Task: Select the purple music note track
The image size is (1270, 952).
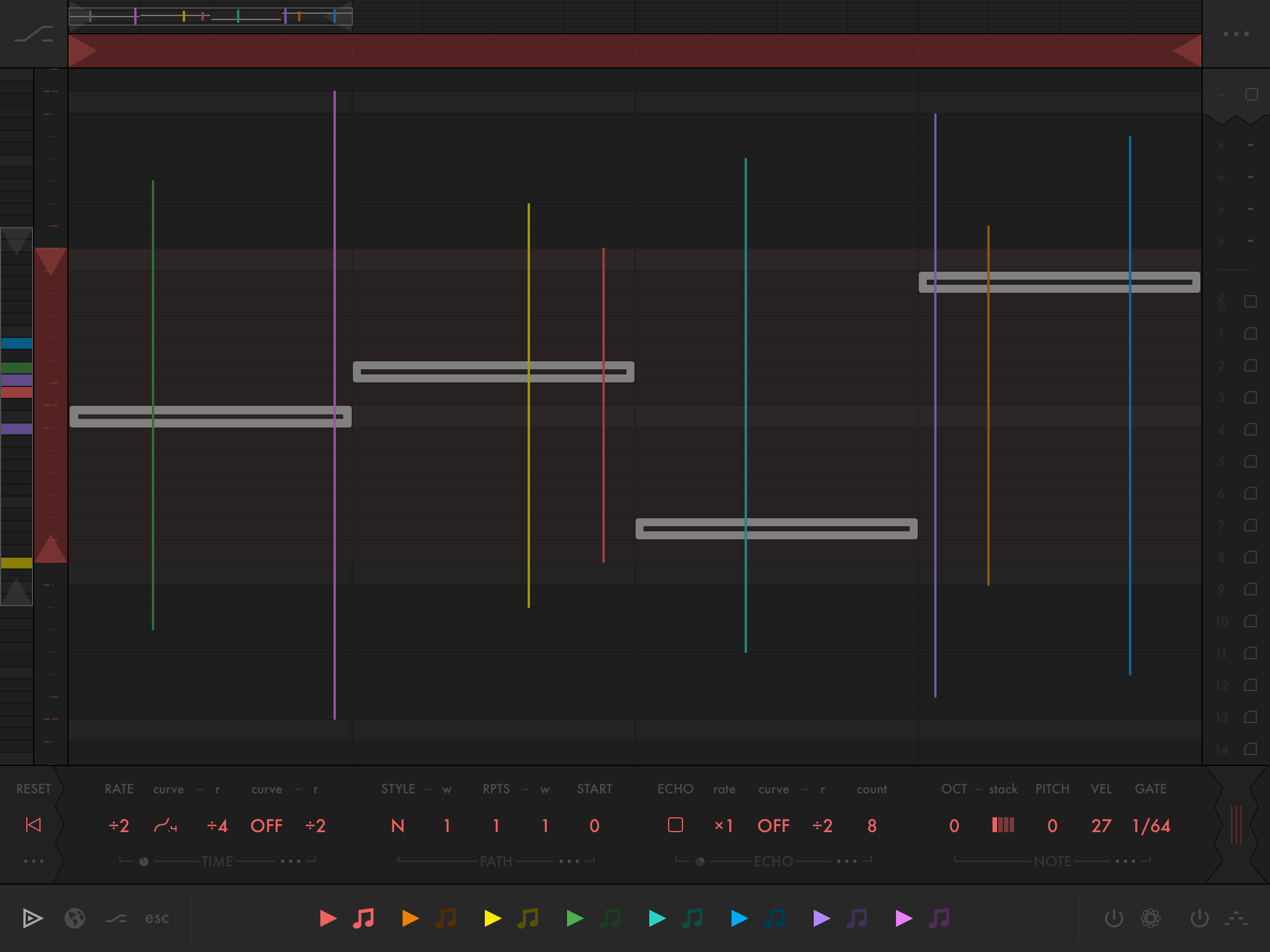Action: point(857,918)
